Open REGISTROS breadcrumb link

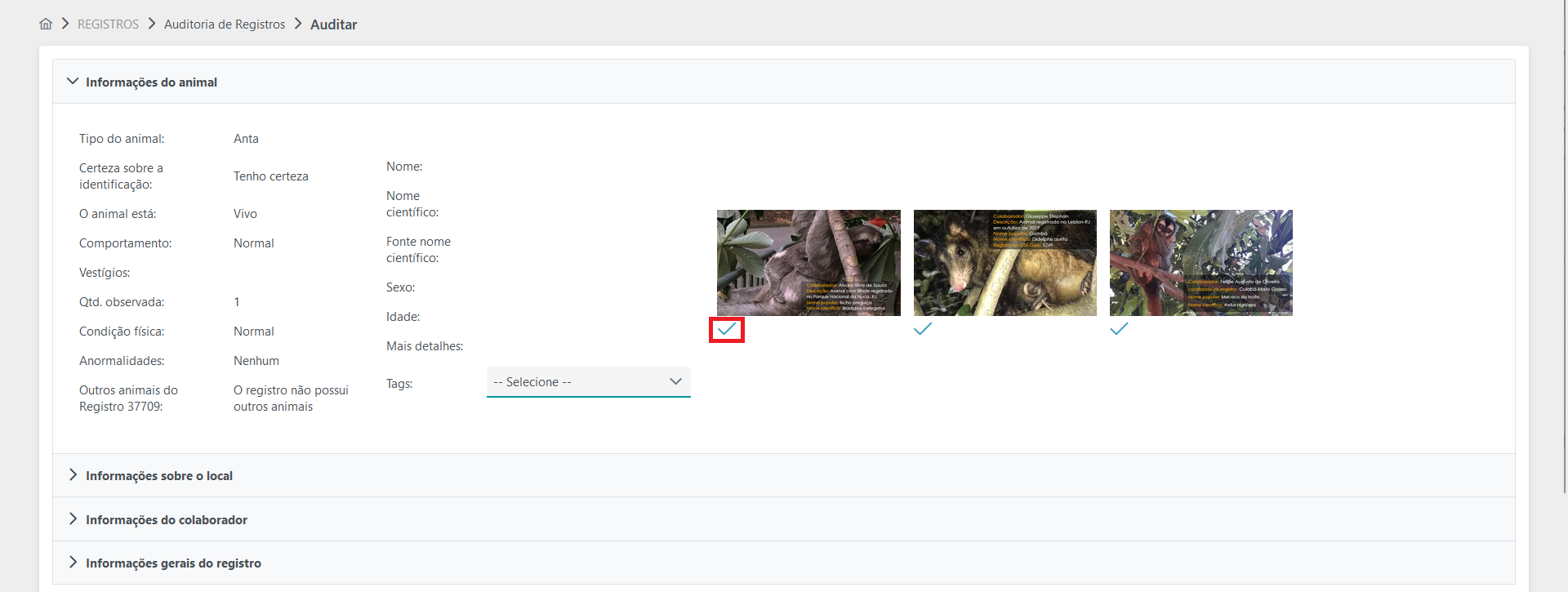pyautogui.click(x=108, y=24)
